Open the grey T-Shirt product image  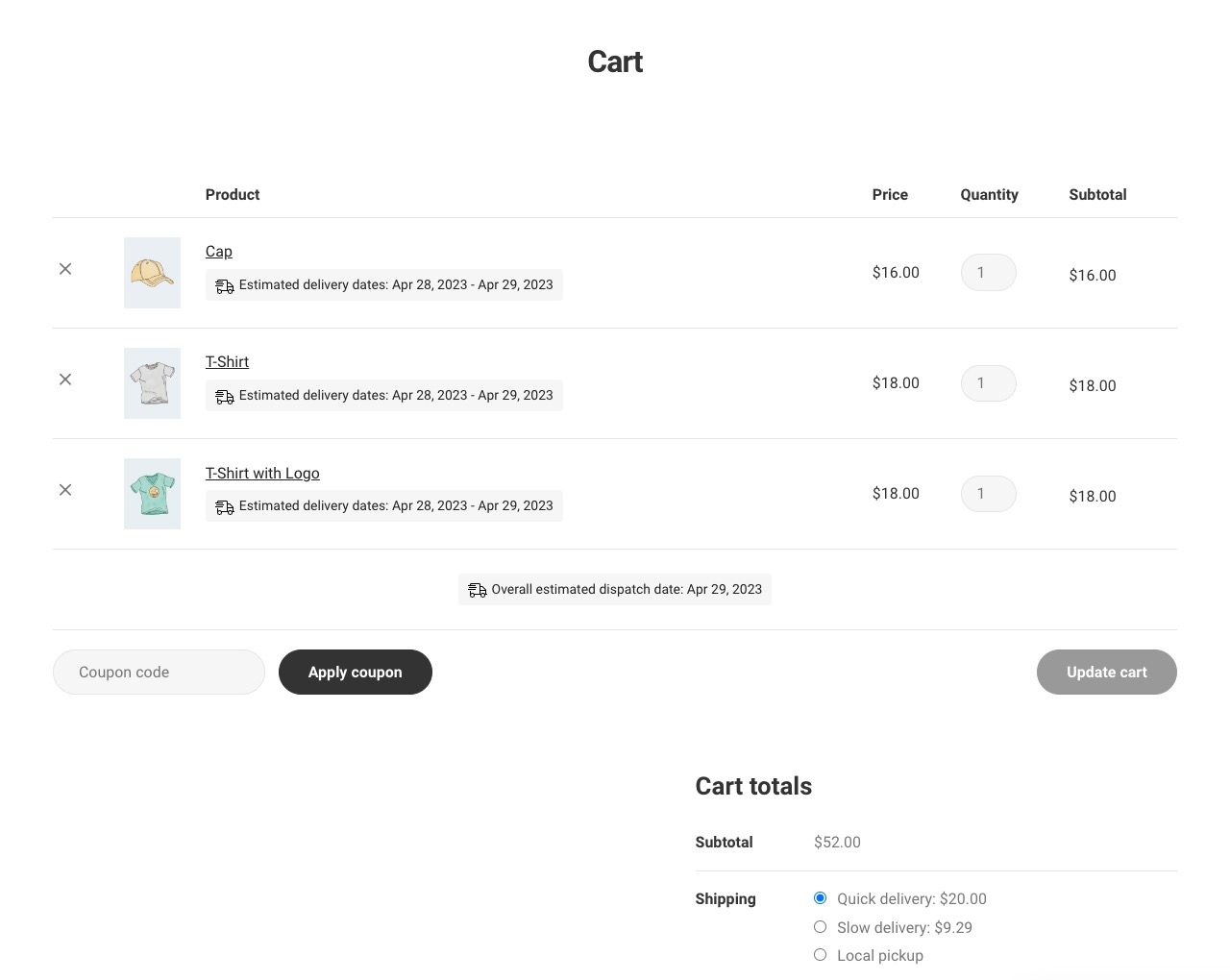click(152, 383)
